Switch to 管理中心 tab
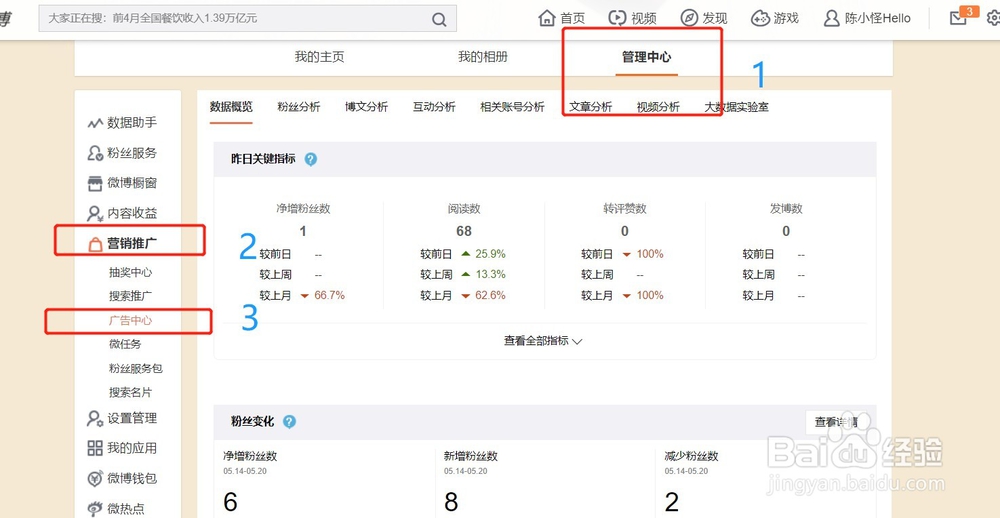 [647, 57]
